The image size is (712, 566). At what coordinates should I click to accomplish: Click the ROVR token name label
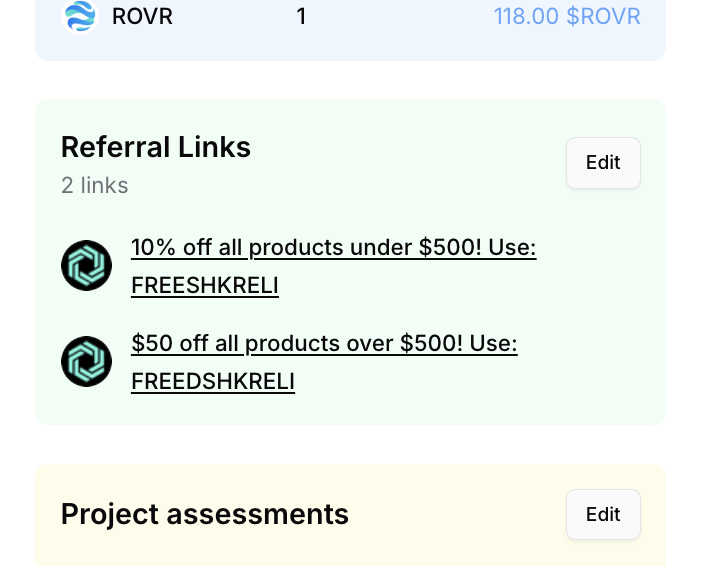142,17
